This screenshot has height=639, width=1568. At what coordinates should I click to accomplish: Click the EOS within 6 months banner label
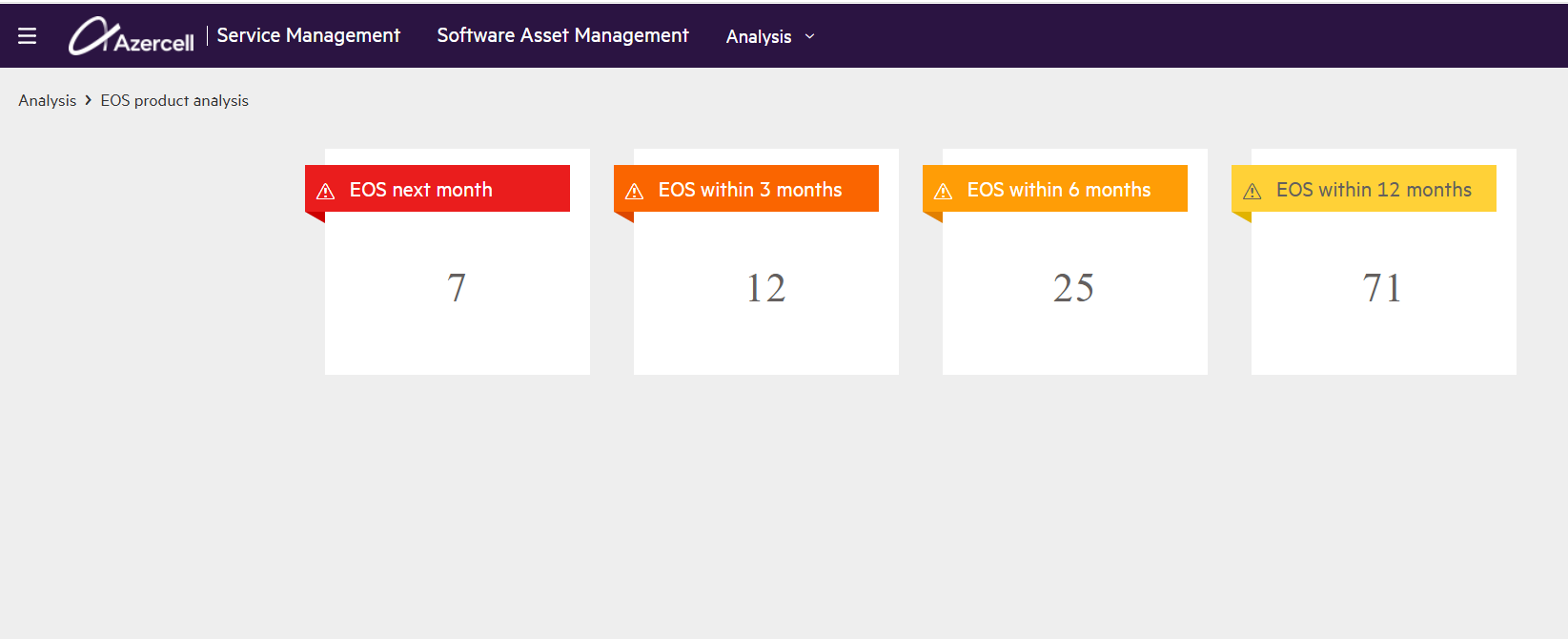click(x=1058, y=190)
